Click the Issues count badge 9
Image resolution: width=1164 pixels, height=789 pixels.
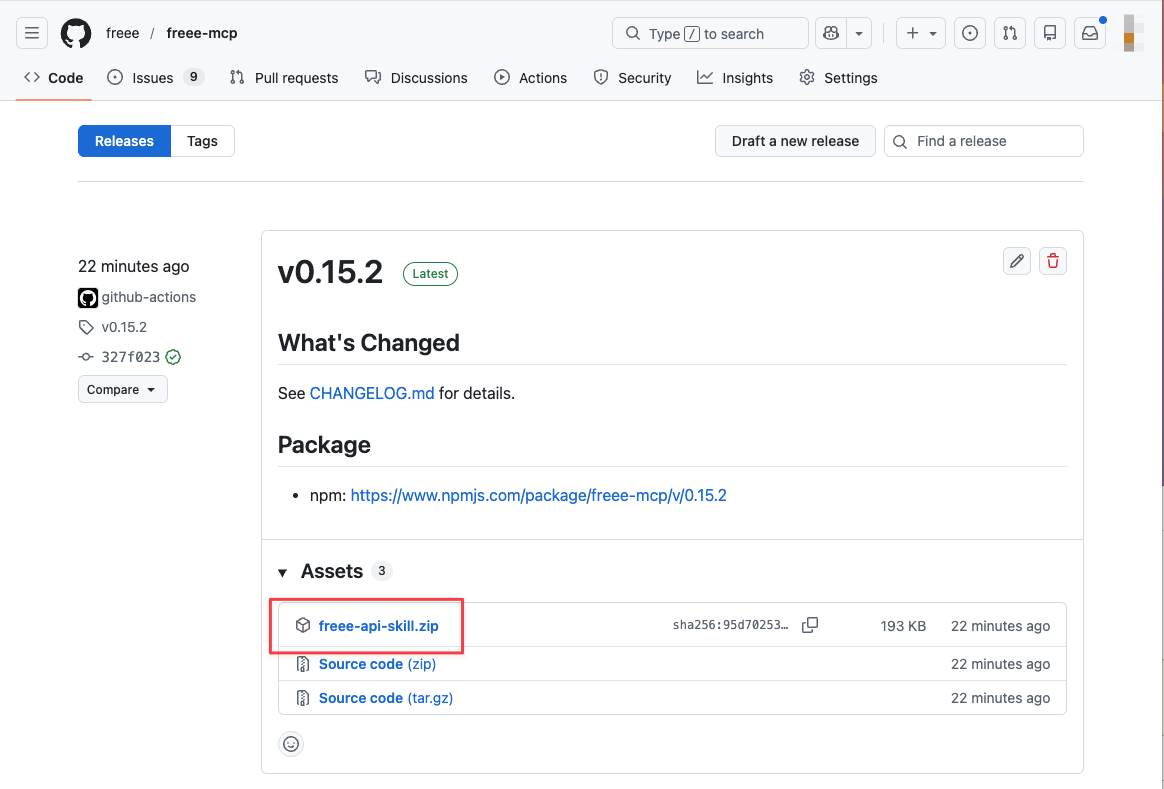coord(194,77)
